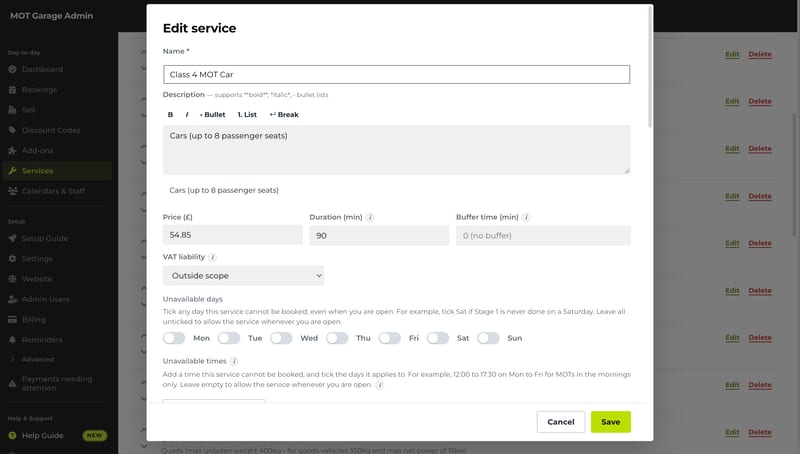Click the Price (£) field

[233, 235]
